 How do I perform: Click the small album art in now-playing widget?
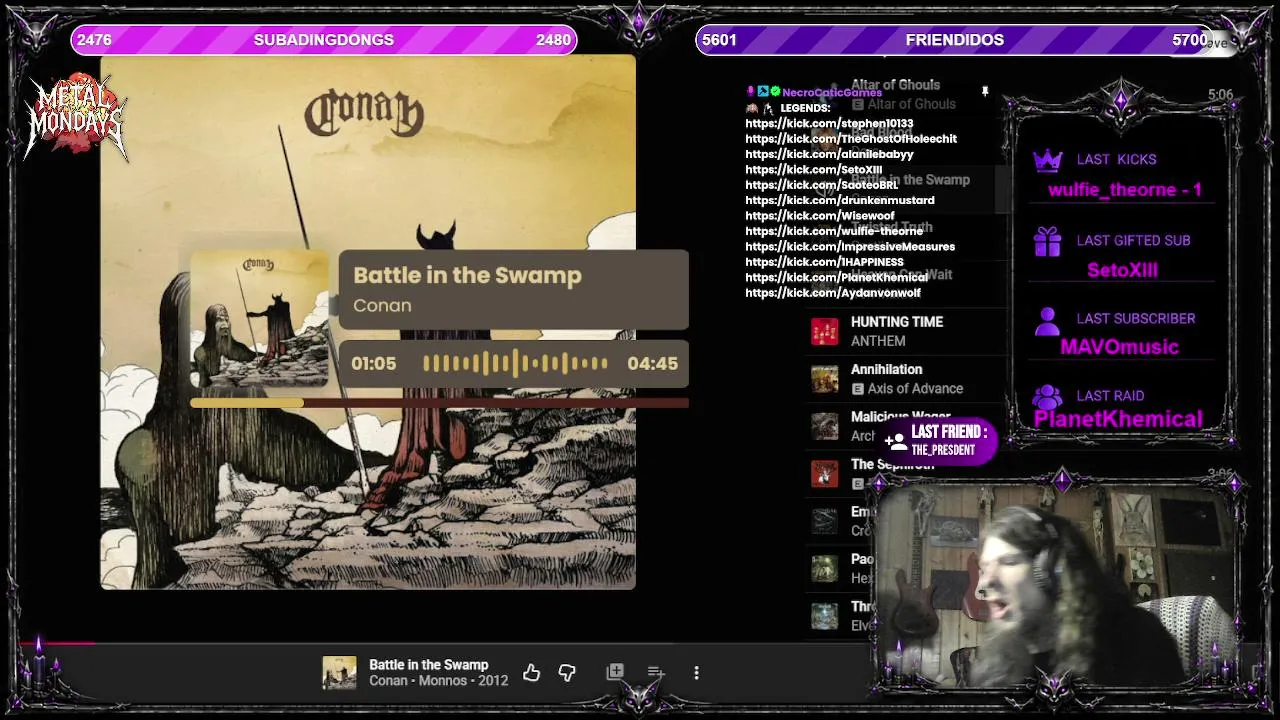click(259, 318)
